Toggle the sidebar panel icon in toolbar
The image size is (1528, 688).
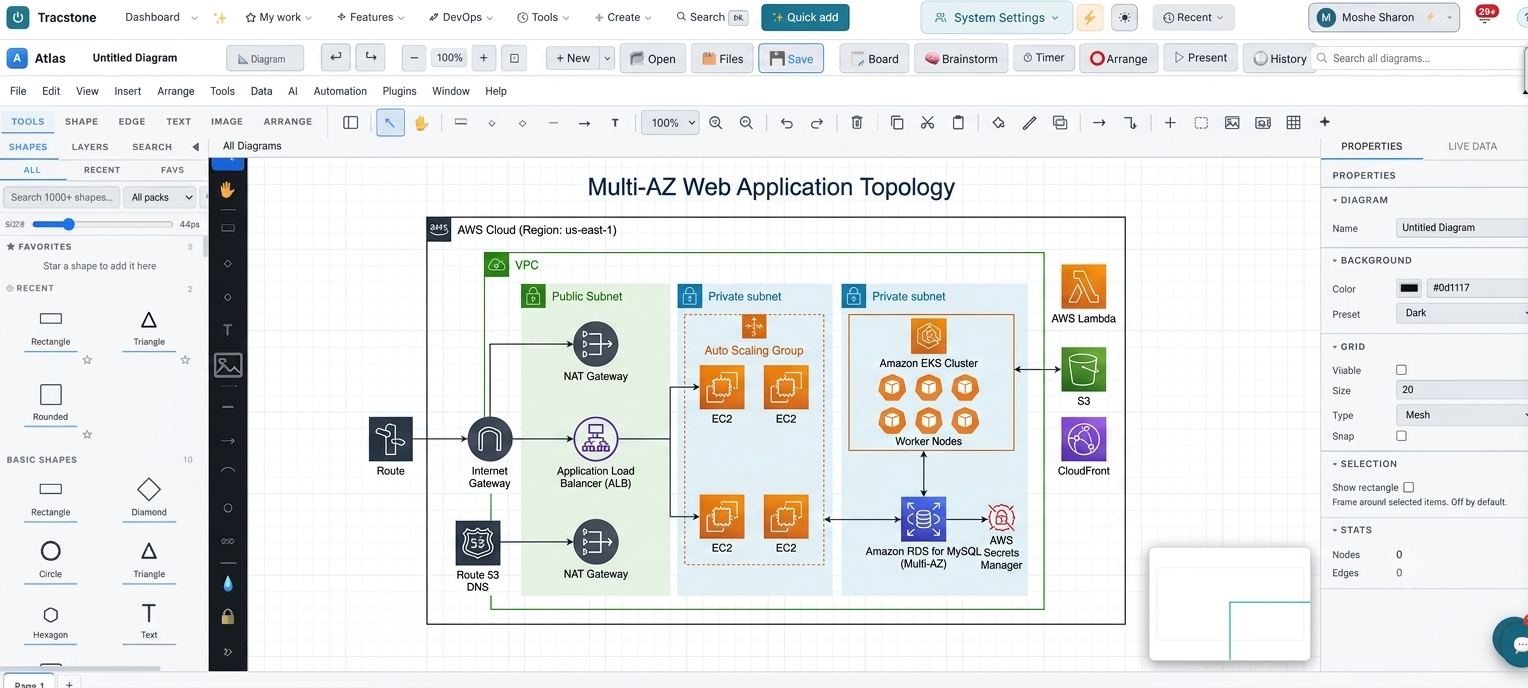[x=350, y=122]
